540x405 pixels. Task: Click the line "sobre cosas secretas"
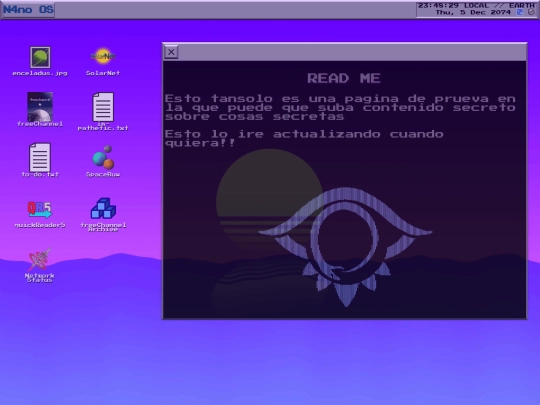coord(255,116)
